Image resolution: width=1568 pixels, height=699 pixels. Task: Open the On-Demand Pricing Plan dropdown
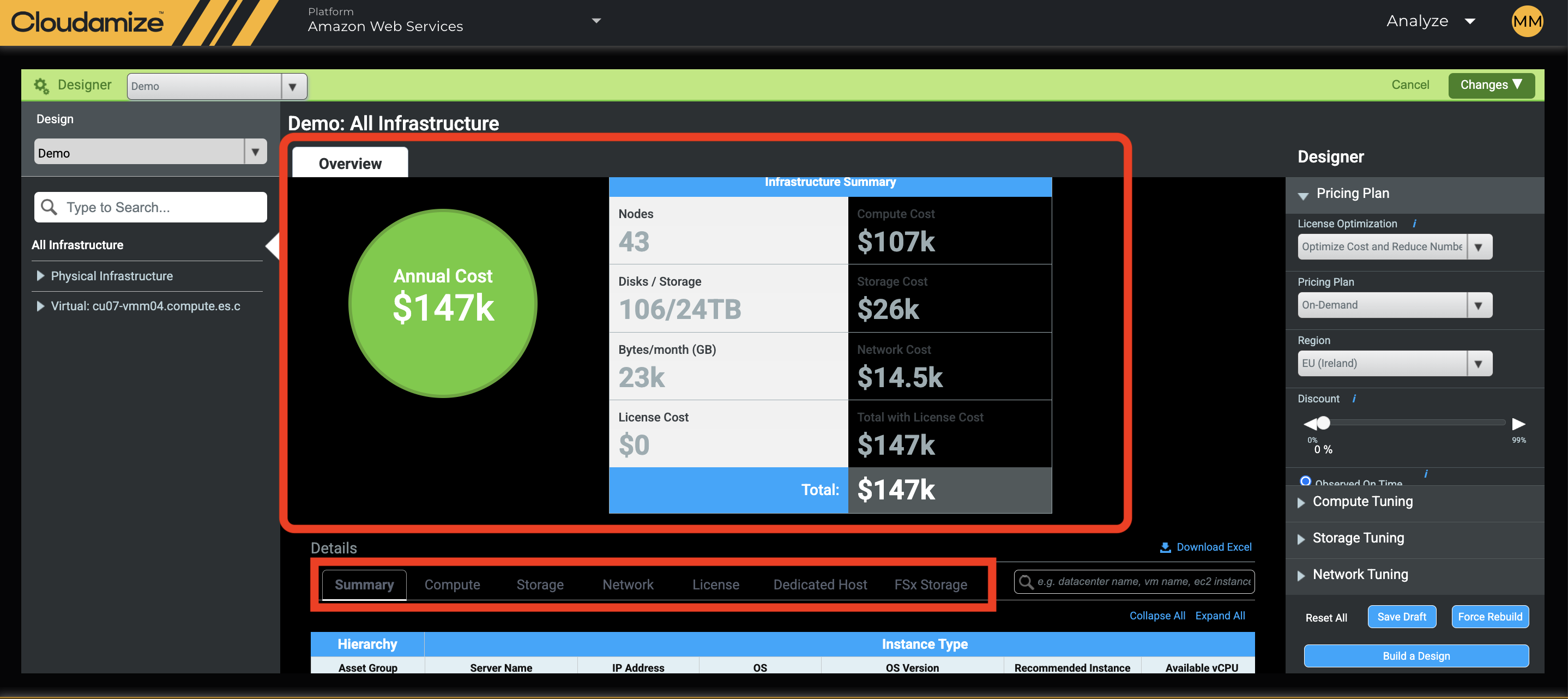1394,305
